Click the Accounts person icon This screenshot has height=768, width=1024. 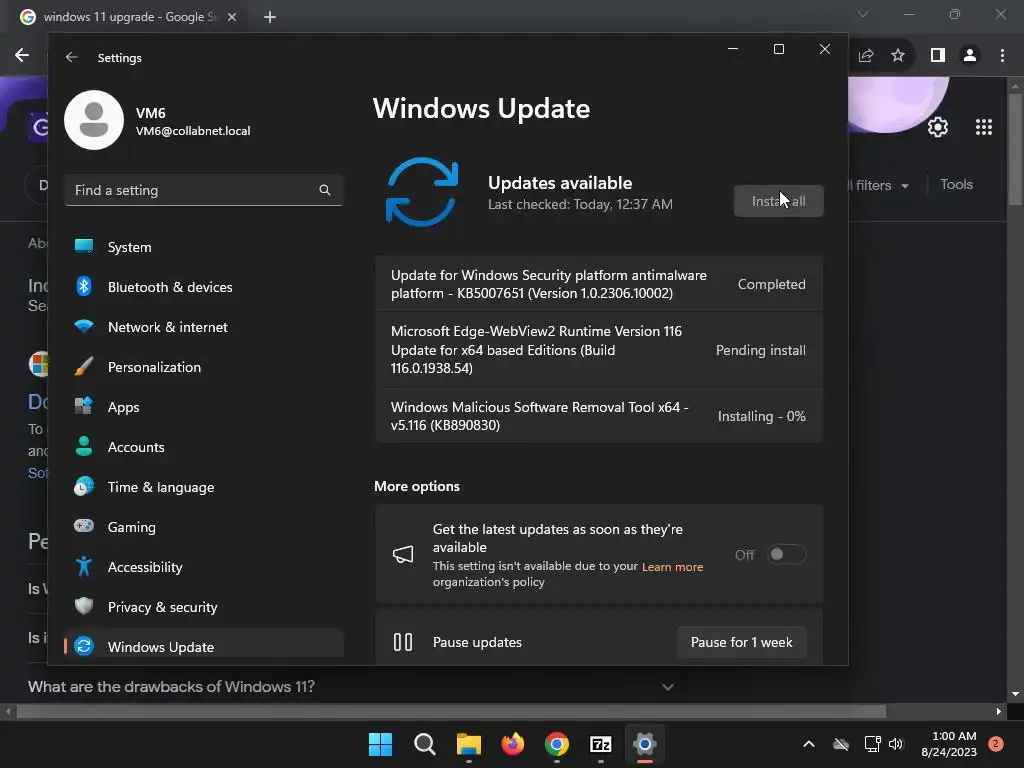[84, 446]
